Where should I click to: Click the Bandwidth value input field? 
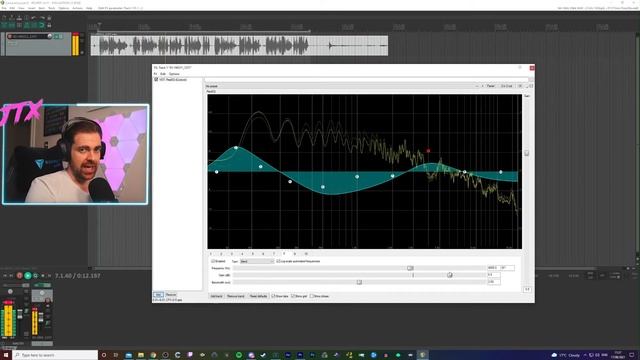493,282
